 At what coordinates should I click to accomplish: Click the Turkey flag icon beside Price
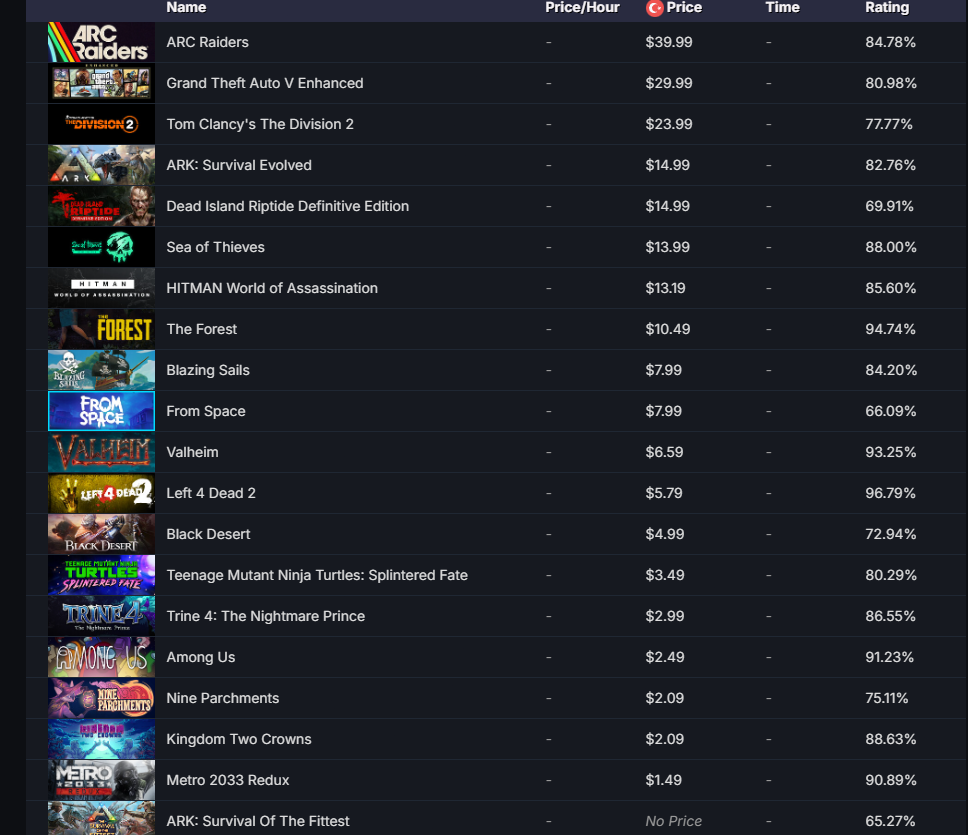[654, 8]
